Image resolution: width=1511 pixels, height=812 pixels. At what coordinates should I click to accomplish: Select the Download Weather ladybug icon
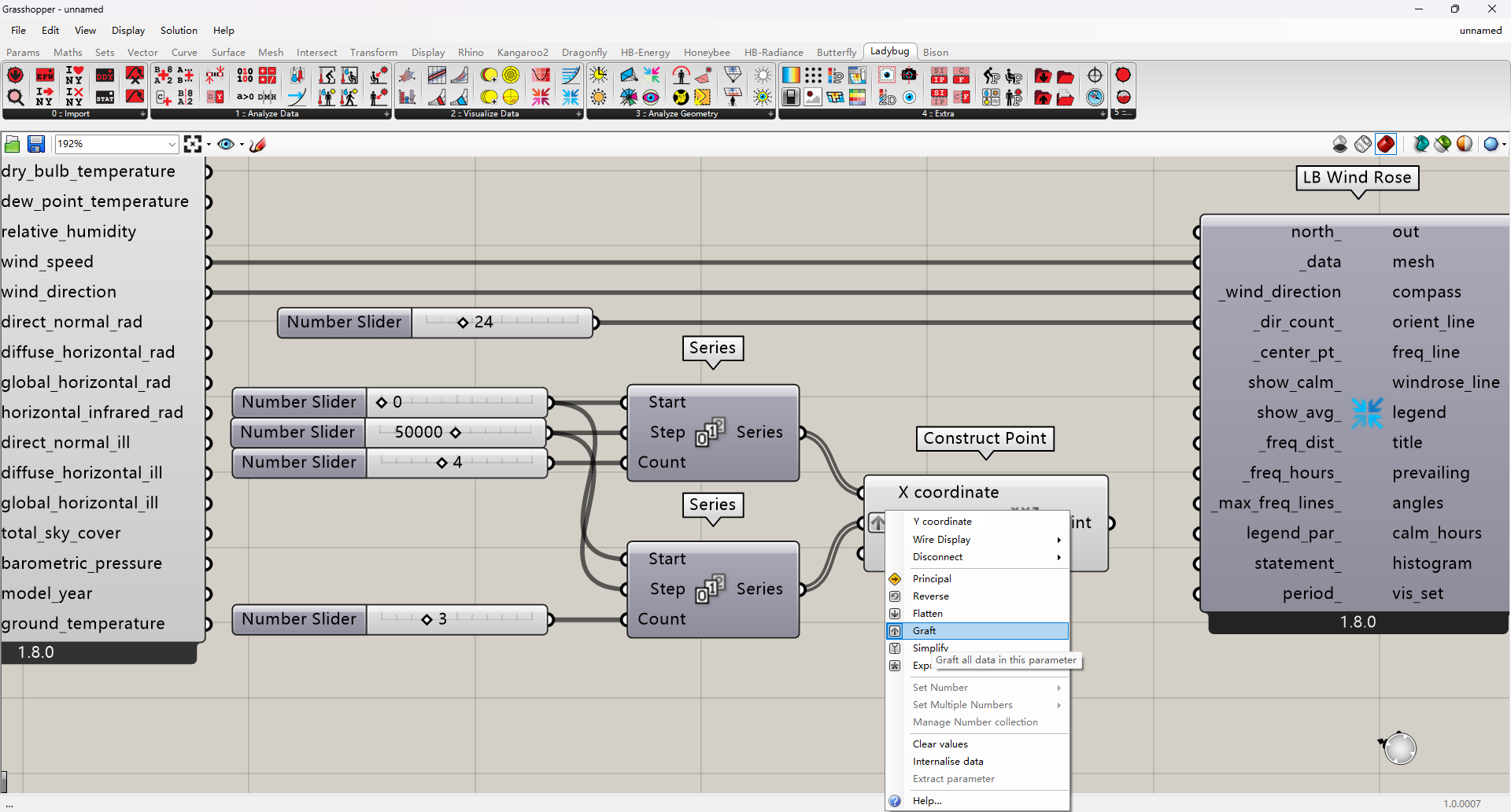(x=15, y=76)
